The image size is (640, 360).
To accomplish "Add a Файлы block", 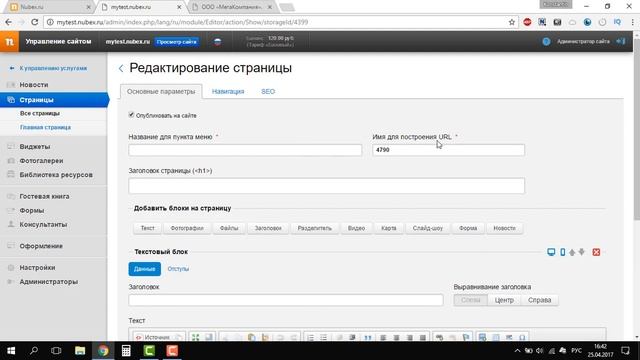I will (x=229, y=228).
